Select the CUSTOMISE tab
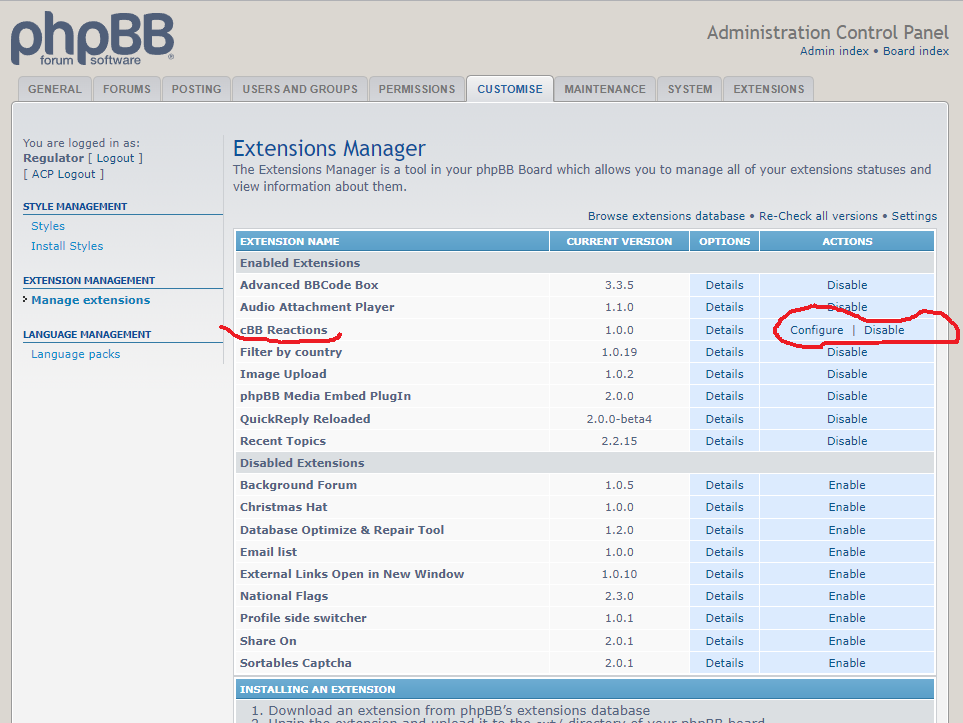The height and width of the screenshot is (723, 963). 510,89
